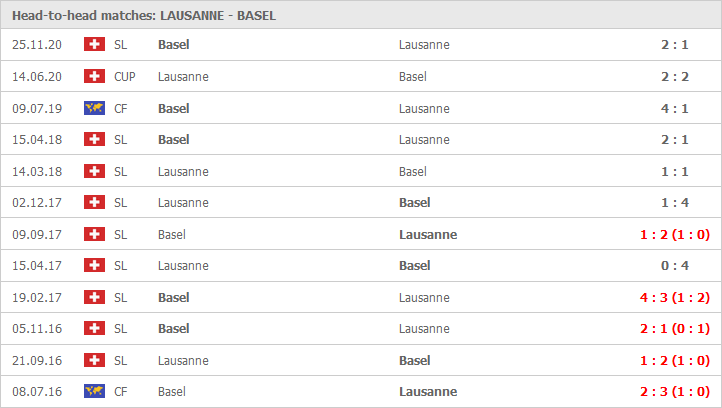Viewport: 722px width, 408px height.
Task: Select the 0 : 4 score on 15.04.17
Action: coord(675,266)
